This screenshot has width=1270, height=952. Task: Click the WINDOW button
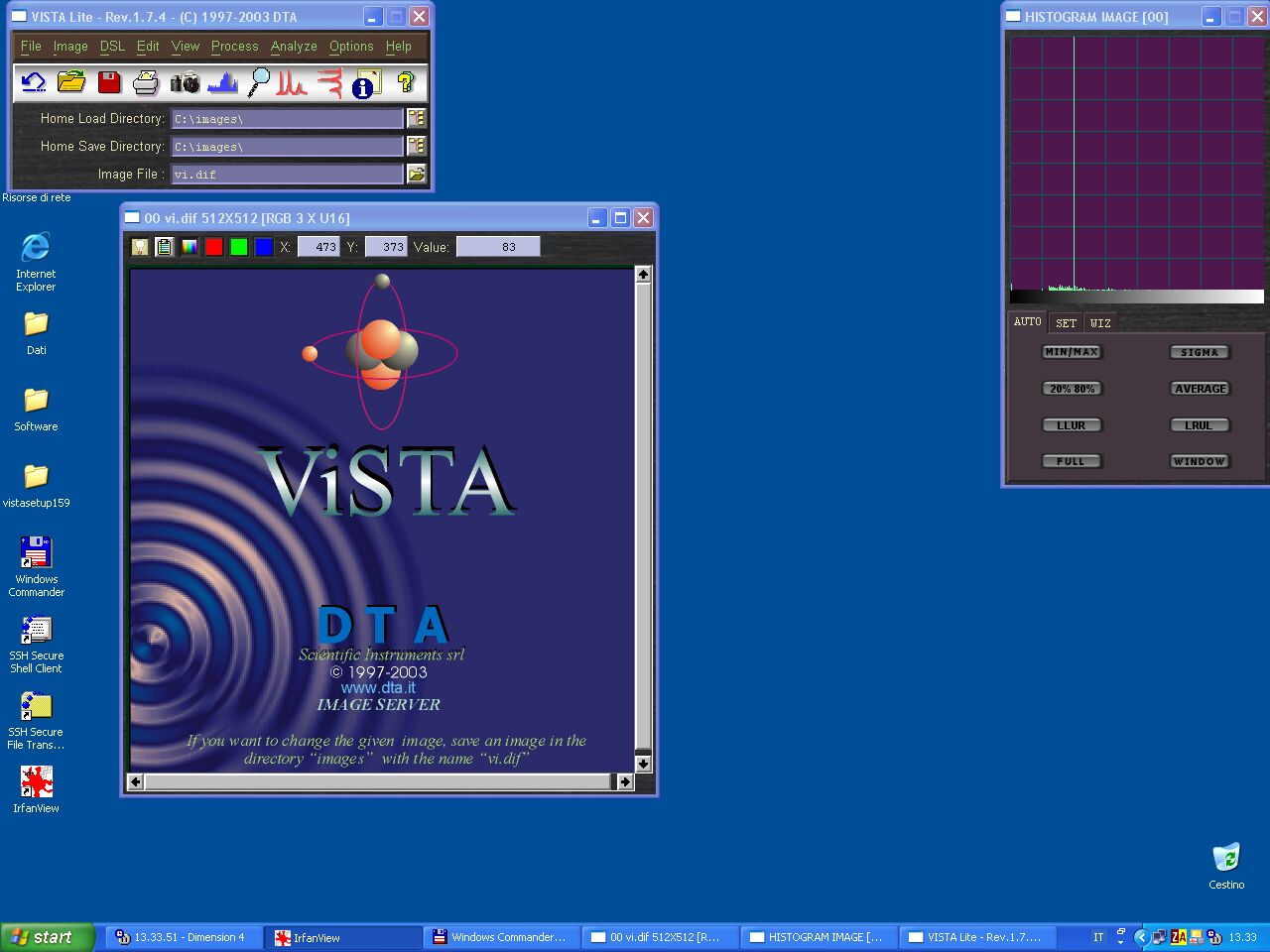coord(1200,461)
